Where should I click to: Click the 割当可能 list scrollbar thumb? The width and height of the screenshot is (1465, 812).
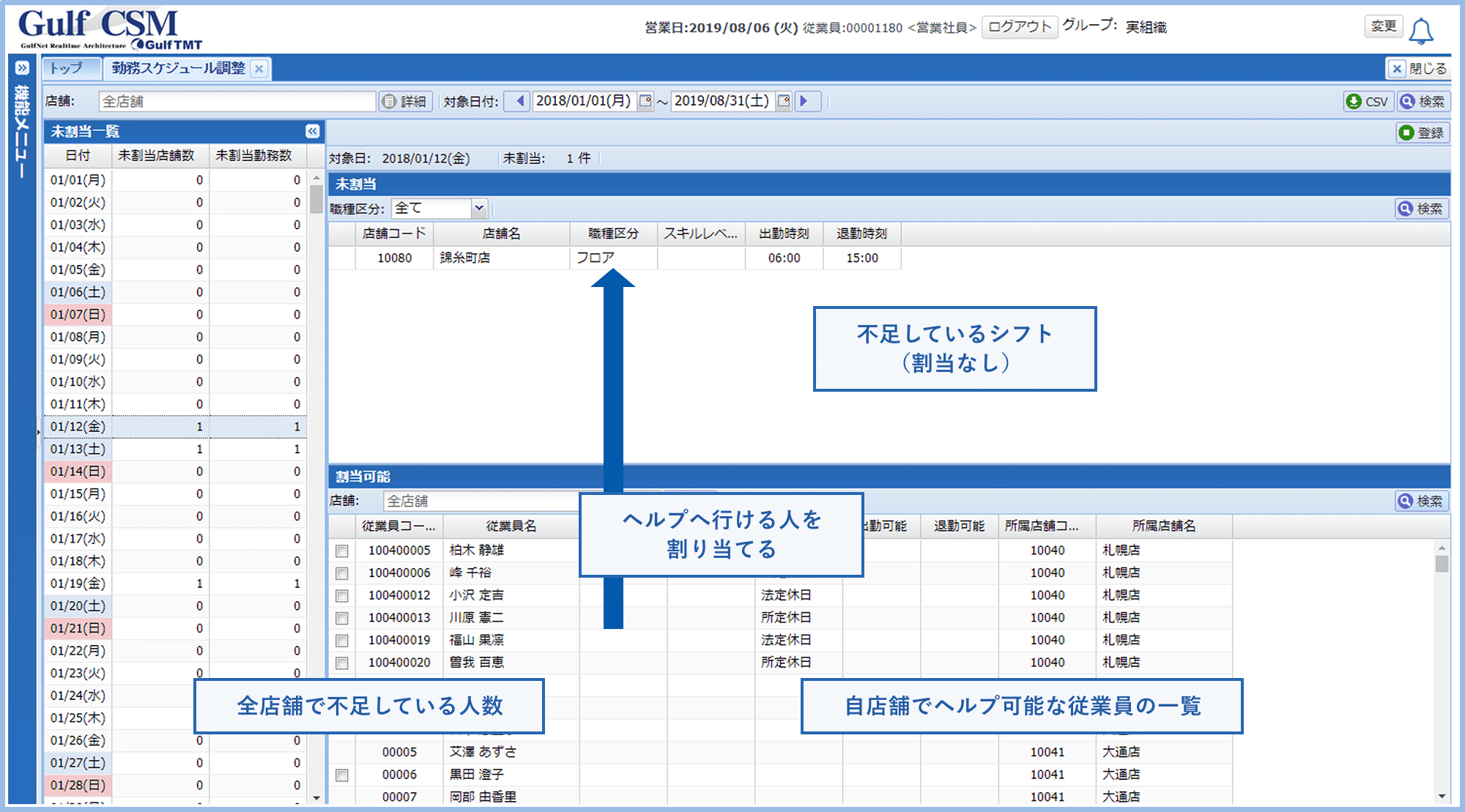(x=1442, y=564)
